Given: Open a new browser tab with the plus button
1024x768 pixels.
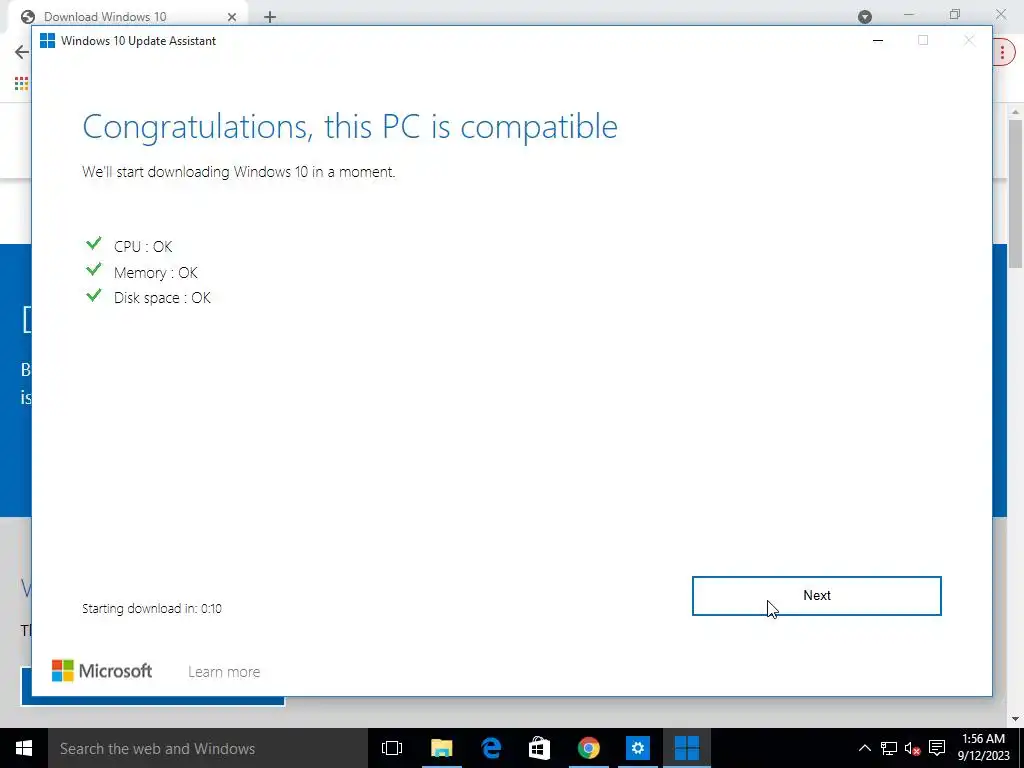Looking at the screenshot, I should 270,17.
